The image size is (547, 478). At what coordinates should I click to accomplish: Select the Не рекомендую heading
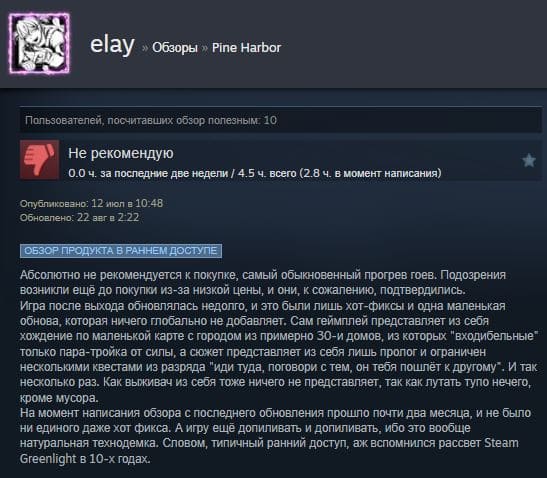pyautogui.click(x=121, y=153)
